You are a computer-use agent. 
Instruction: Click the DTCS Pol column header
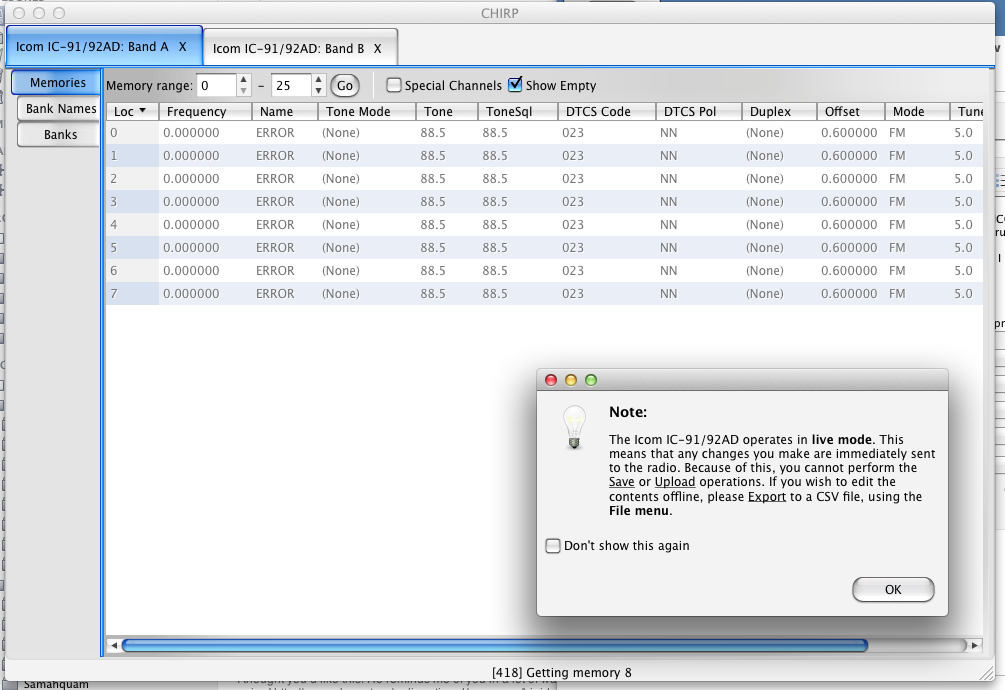tap(699, 111)
